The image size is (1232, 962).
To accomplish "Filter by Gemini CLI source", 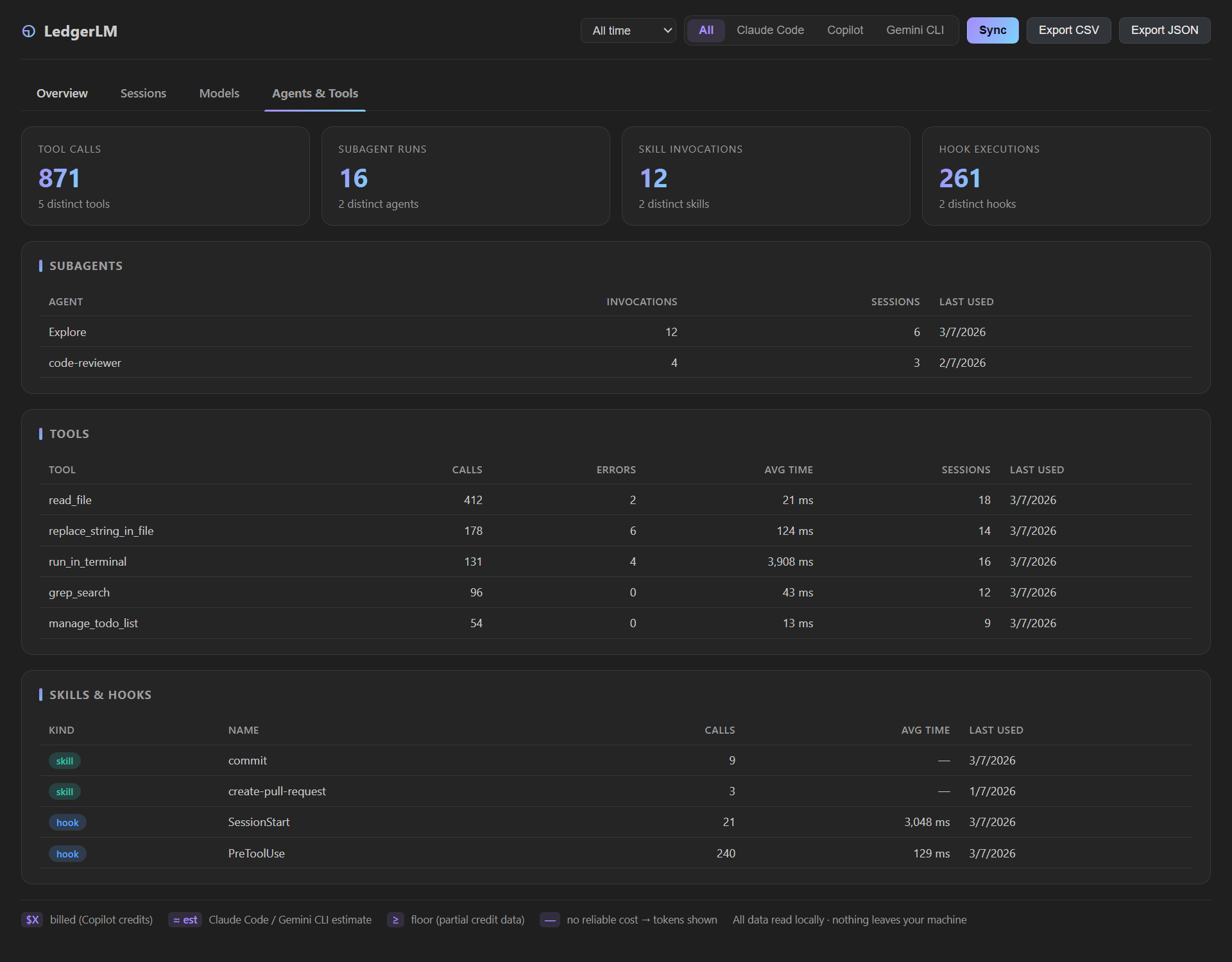I will pyautogui.click(x=915, y=30).
